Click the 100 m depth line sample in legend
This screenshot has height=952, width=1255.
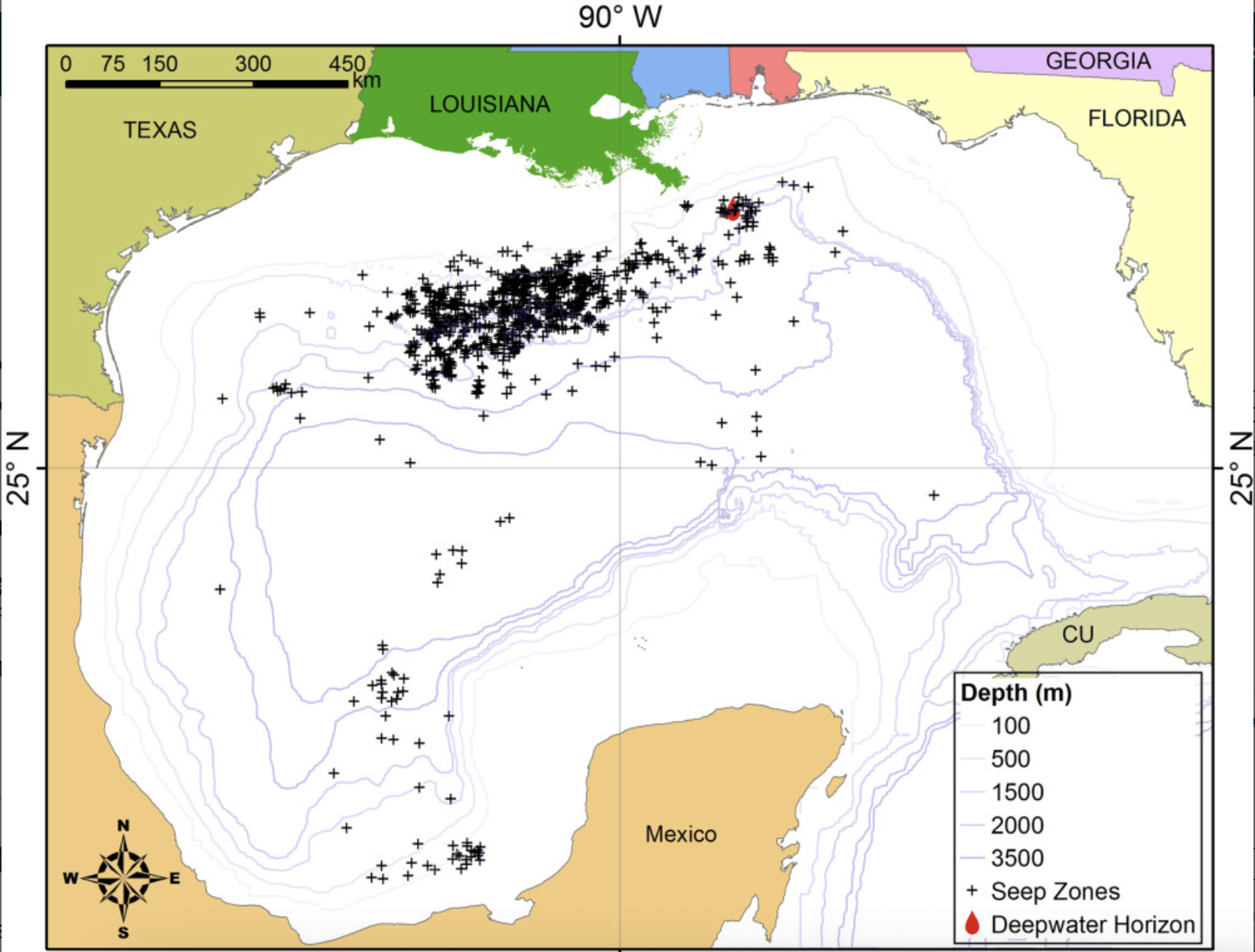972,725
